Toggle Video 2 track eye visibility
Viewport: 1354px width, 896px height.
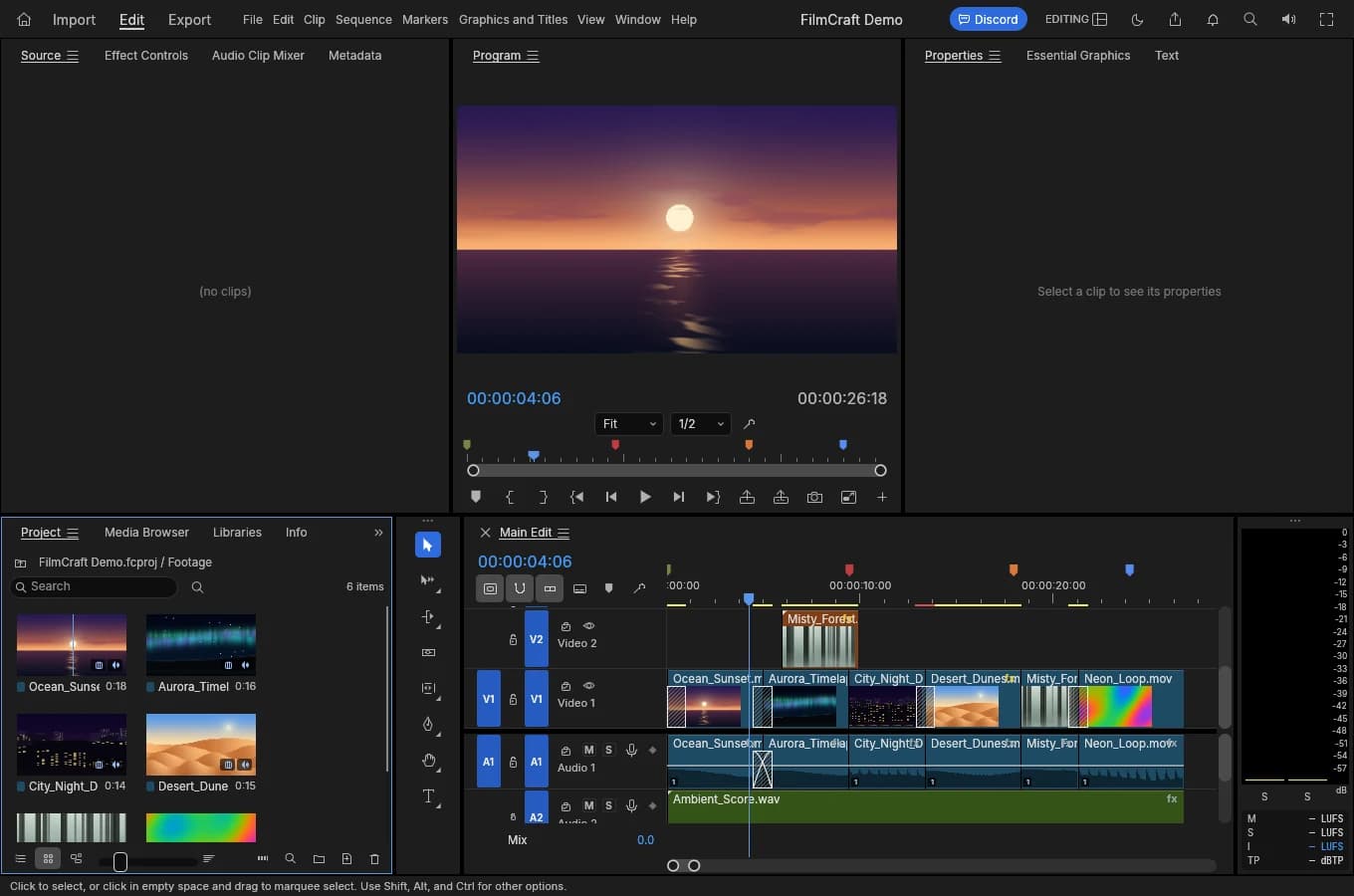588,626
